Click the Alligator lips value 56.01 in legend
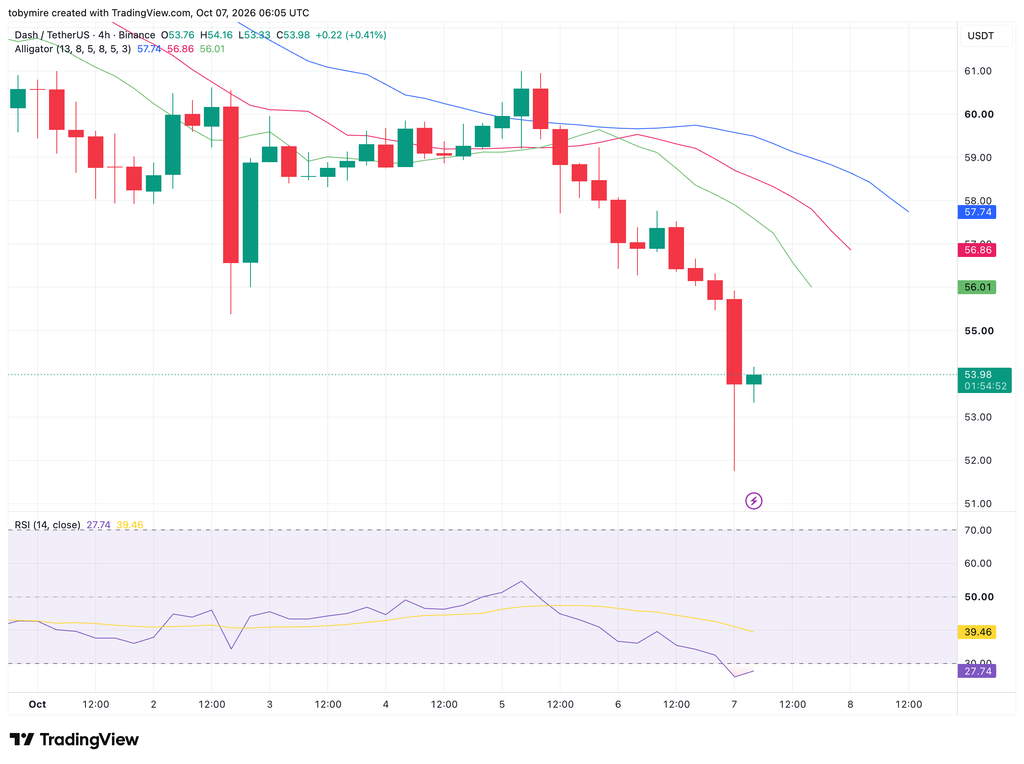 point(212,49)
